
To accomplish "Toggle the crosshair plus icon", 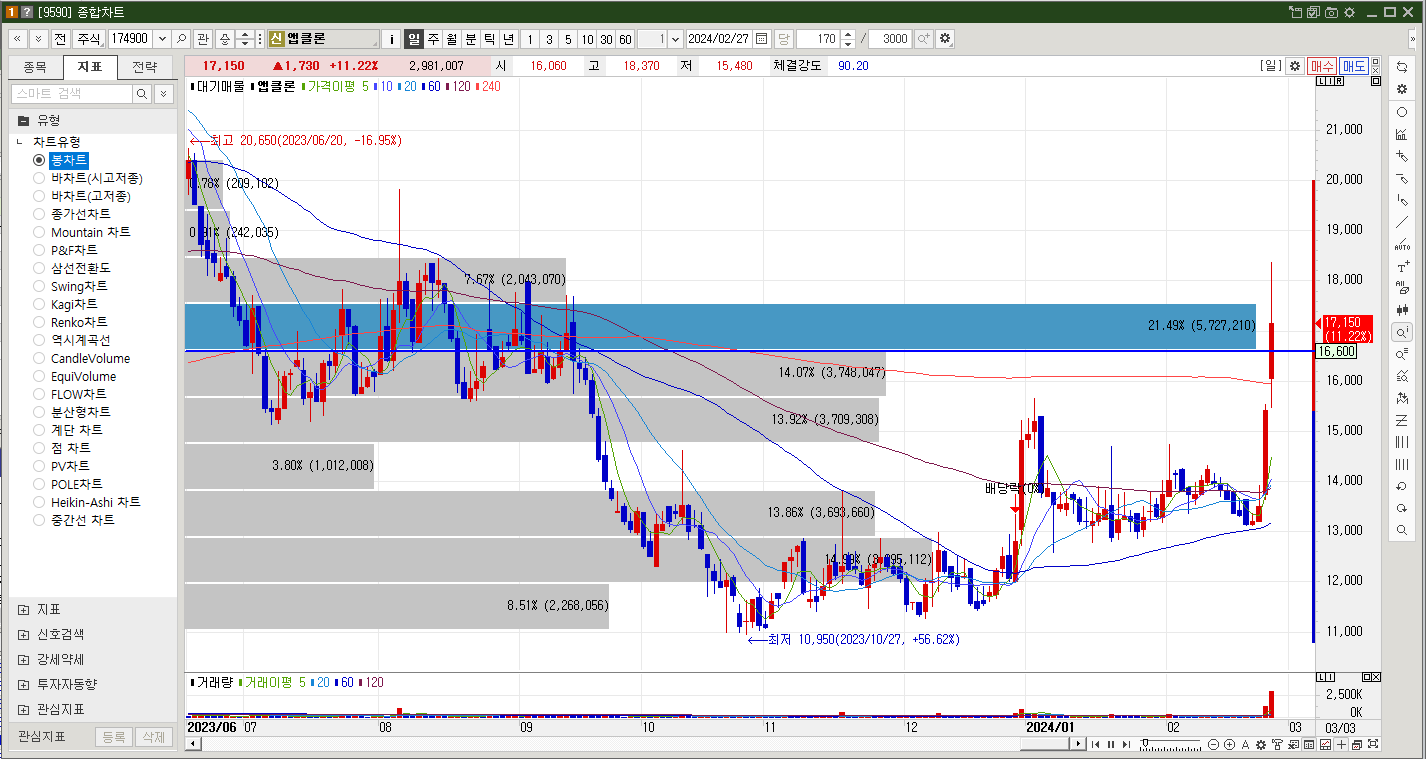I will click(1341, 744).
